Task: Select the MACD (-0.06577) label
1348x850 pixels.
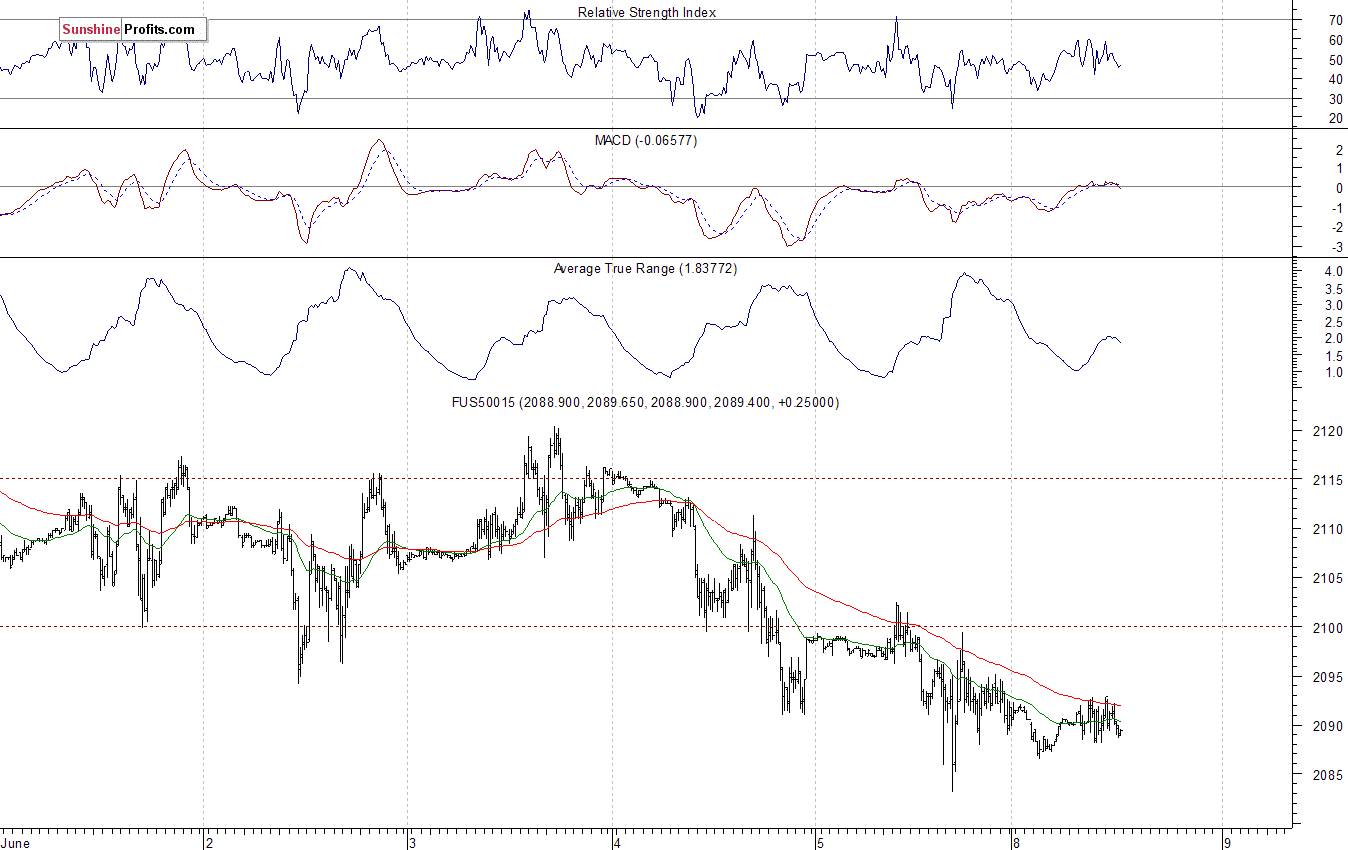Action: [x=645, y=141]
